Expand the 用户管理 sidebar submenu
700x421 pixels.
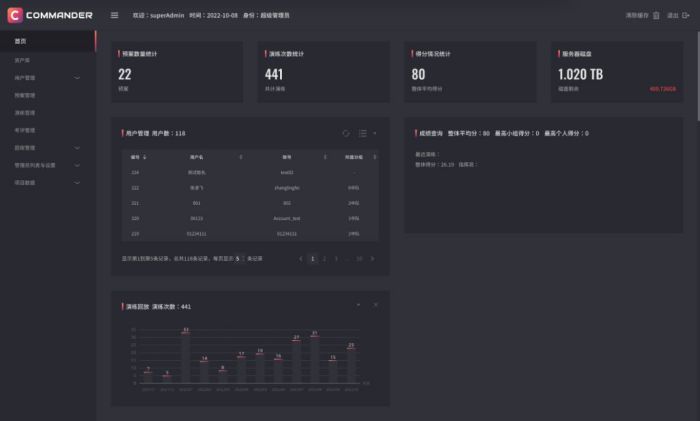78,77
